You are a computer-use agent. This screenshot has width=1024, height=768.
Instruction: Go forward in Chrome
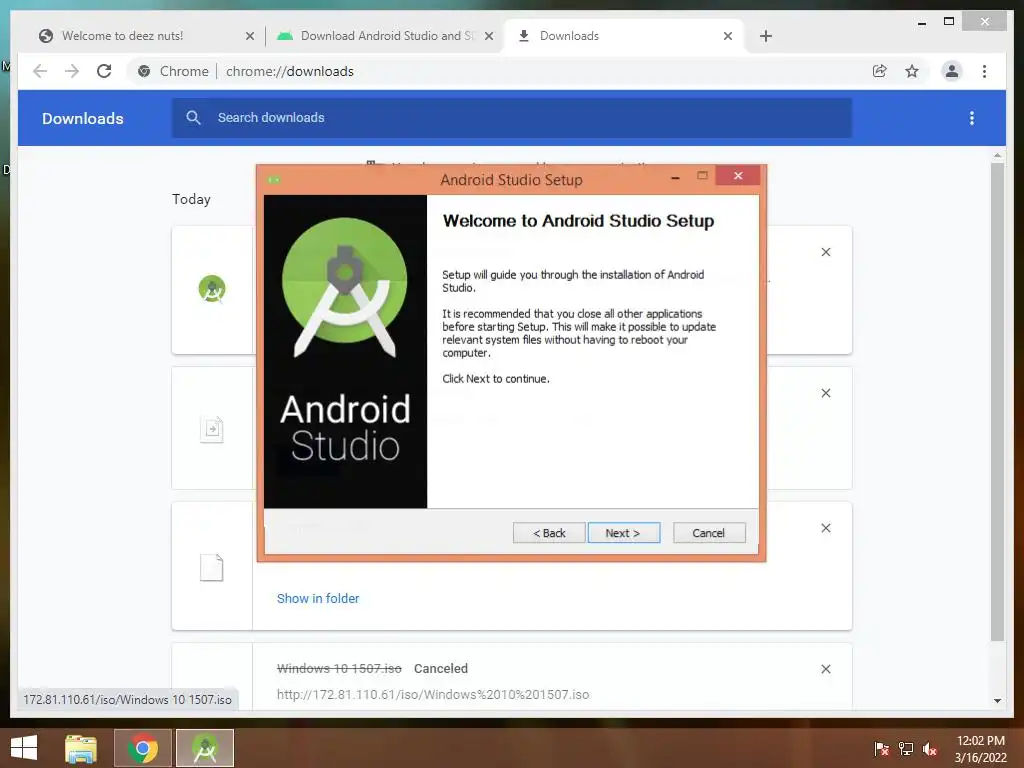tap(72, 71)
